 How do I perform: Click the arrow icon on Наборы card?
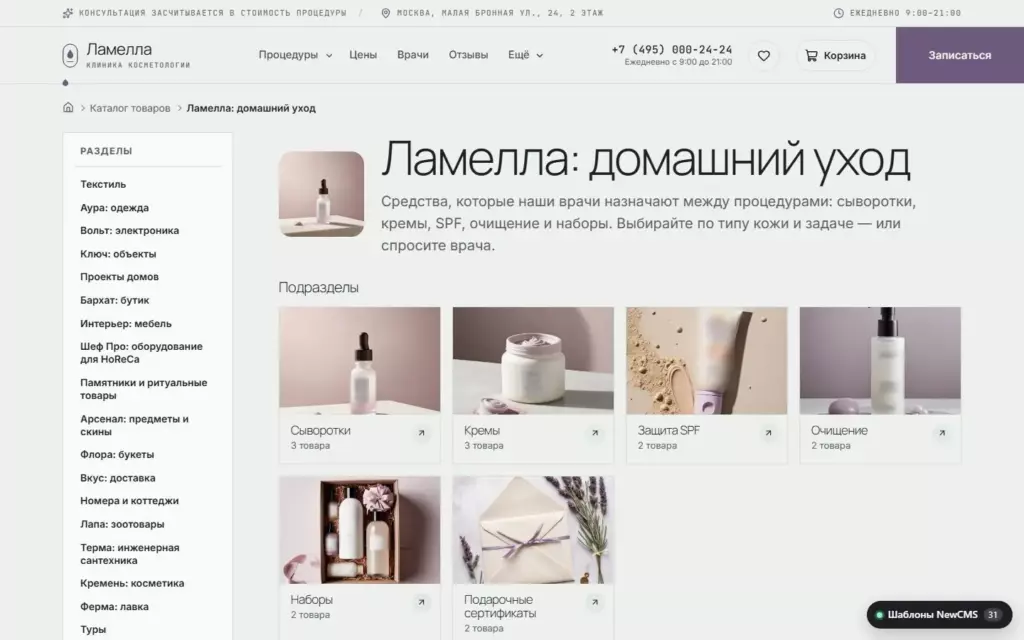(421, 602)
